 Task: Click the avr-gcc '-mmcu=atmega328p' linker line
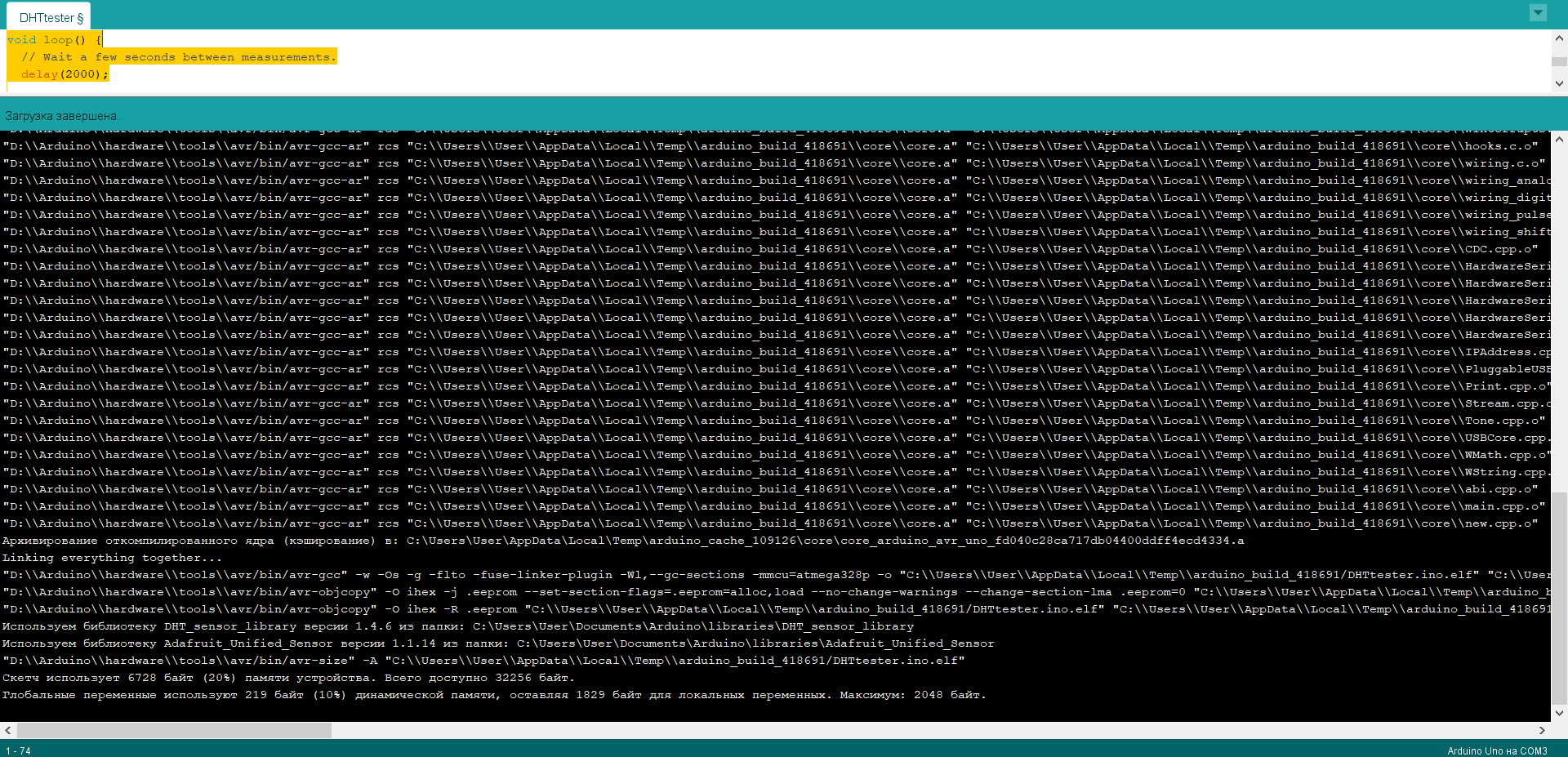coord(776,575)
